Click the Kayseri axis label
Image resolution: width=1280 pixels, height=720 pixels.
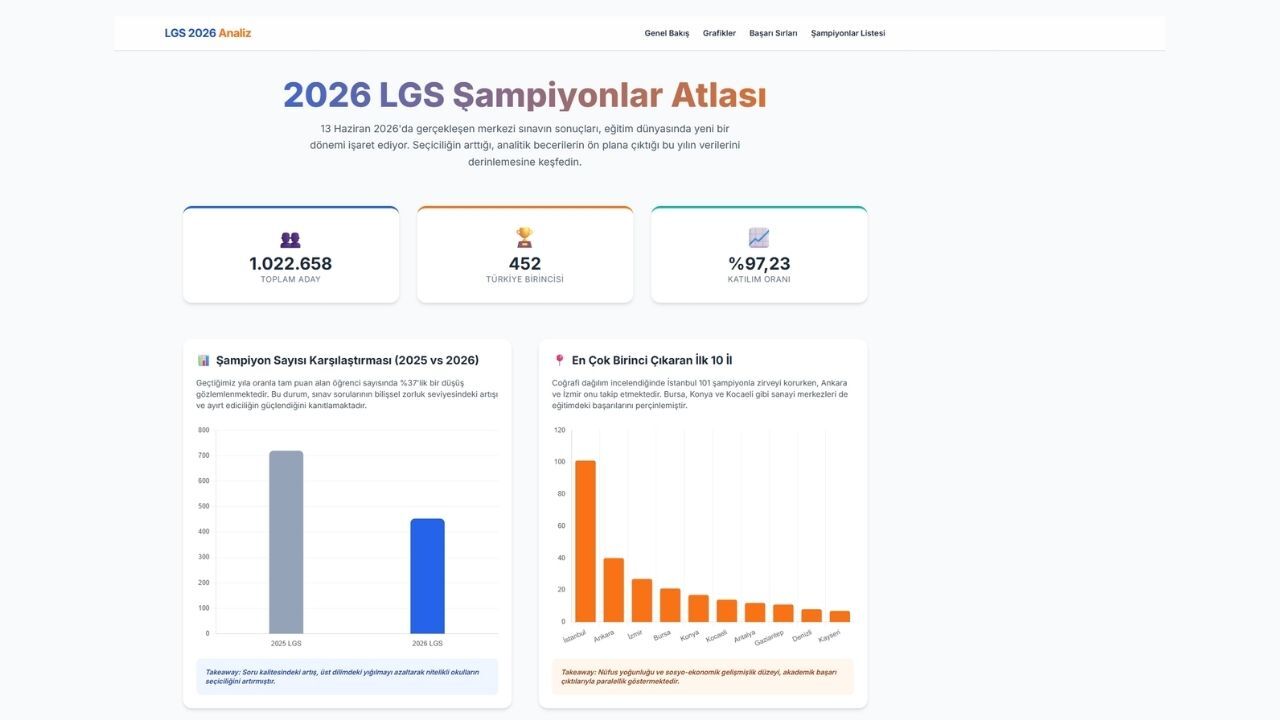[830, 636]
